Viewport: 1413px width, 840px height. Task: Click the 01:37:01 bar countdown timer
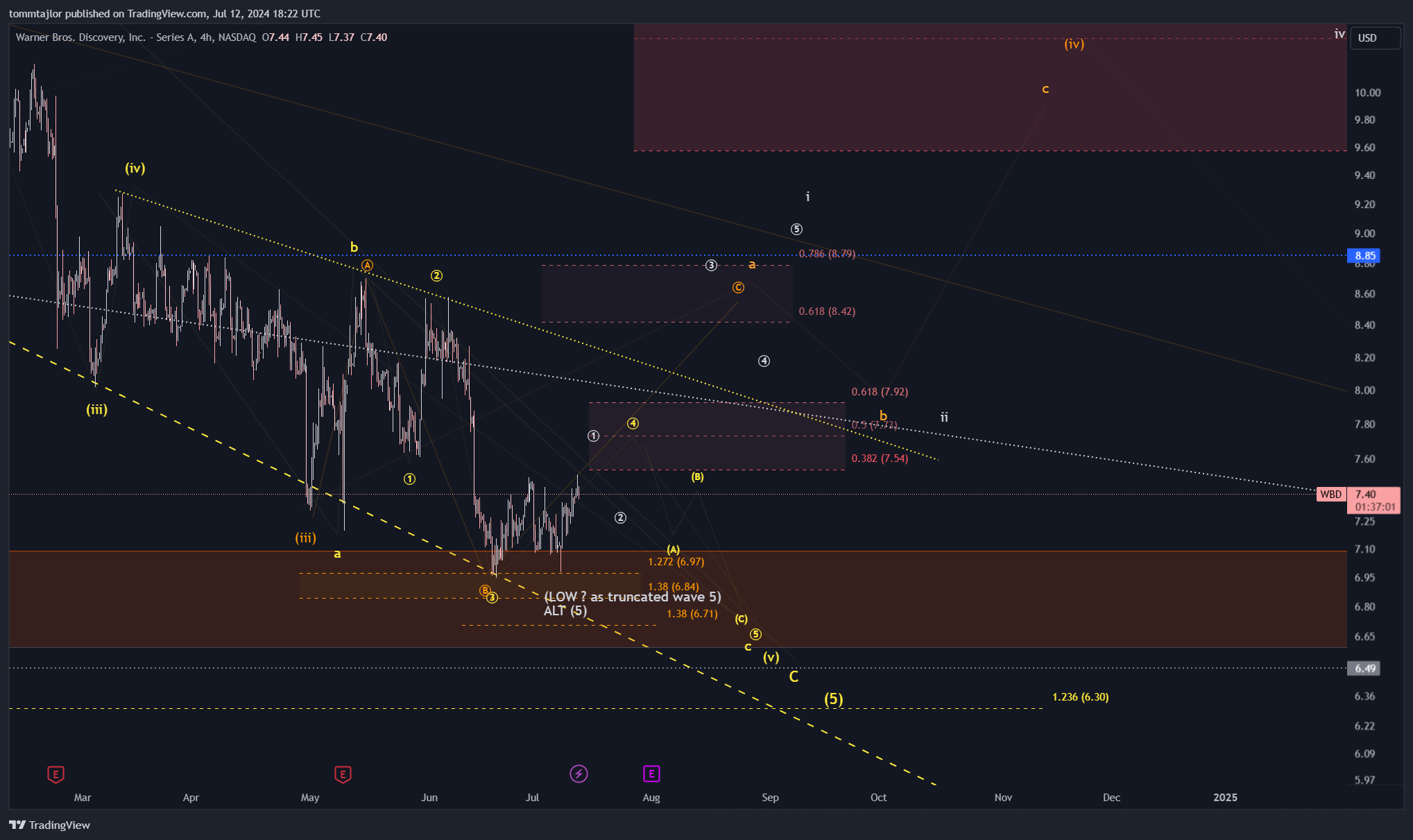pos(1375,507)
